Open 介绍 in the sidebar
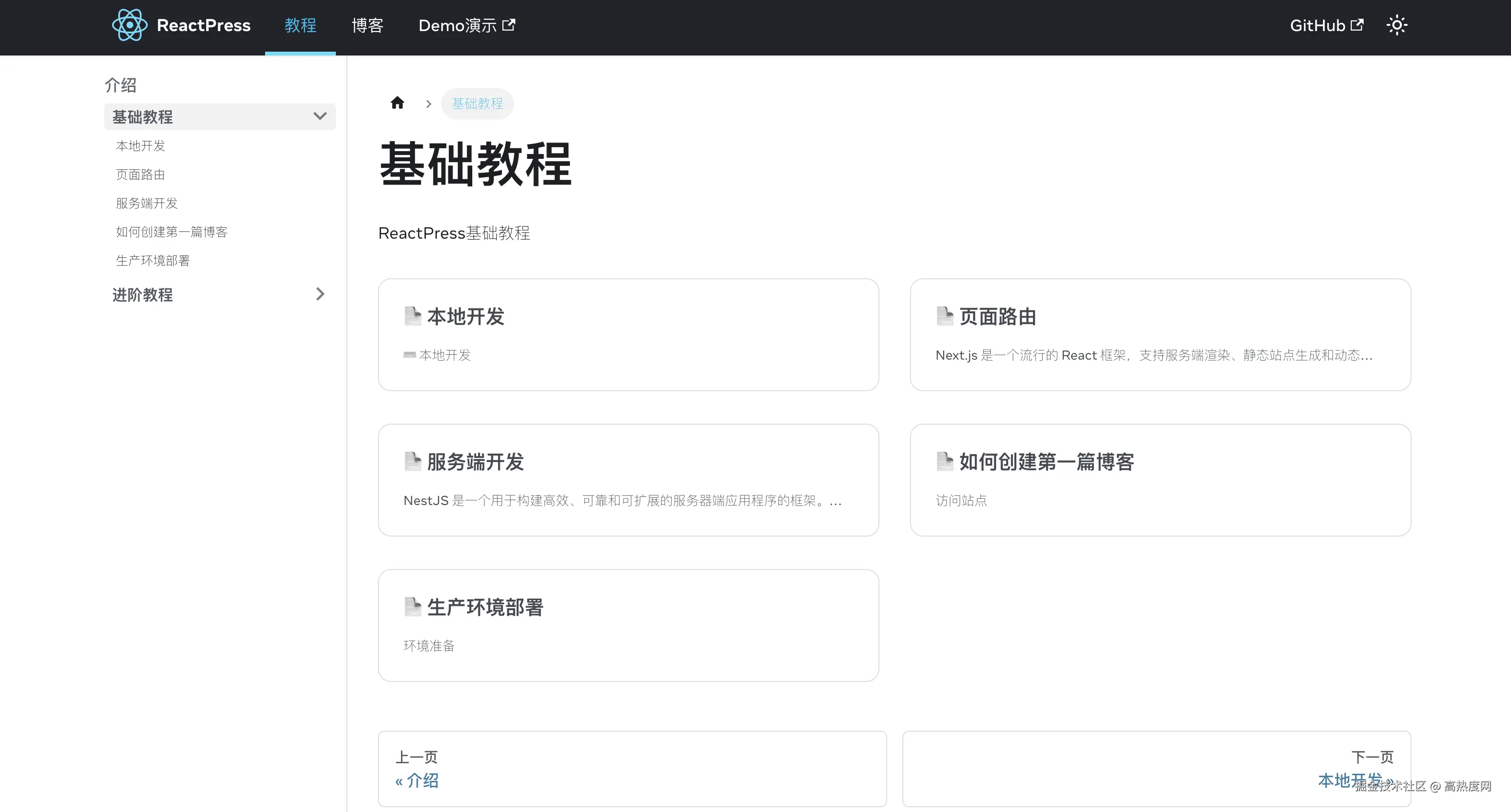1511x812 pixels. 120,85
